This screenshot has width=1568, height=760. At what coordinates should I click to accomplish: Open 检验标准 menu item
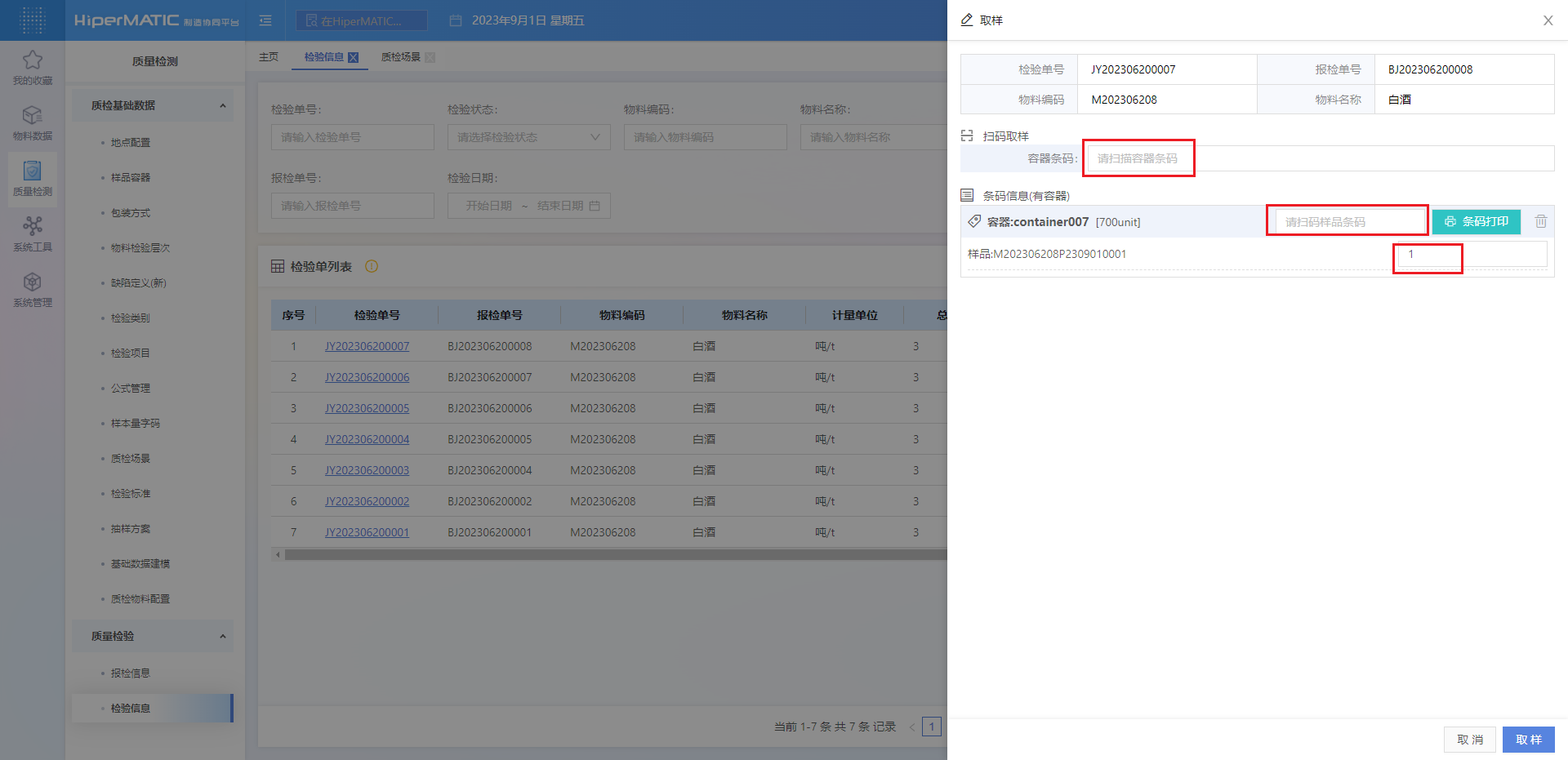tap(131, 493)
